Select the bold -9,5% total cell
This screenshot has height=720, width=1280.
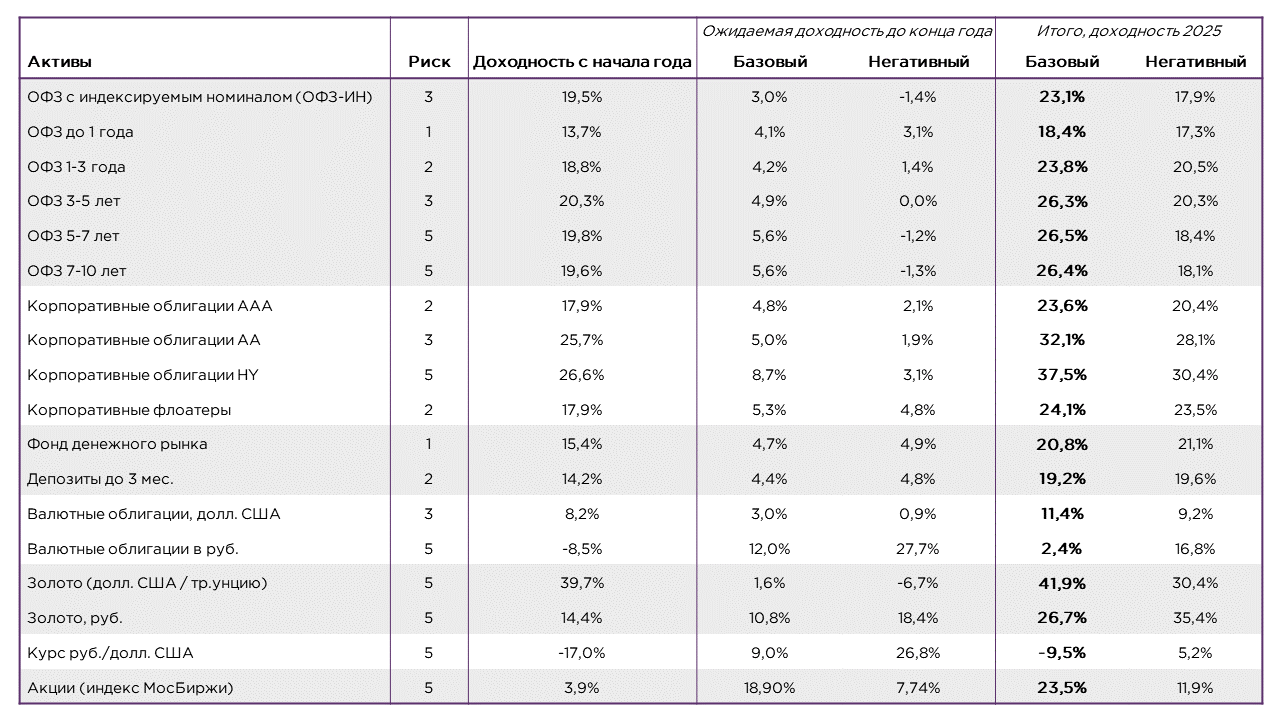1062,653
